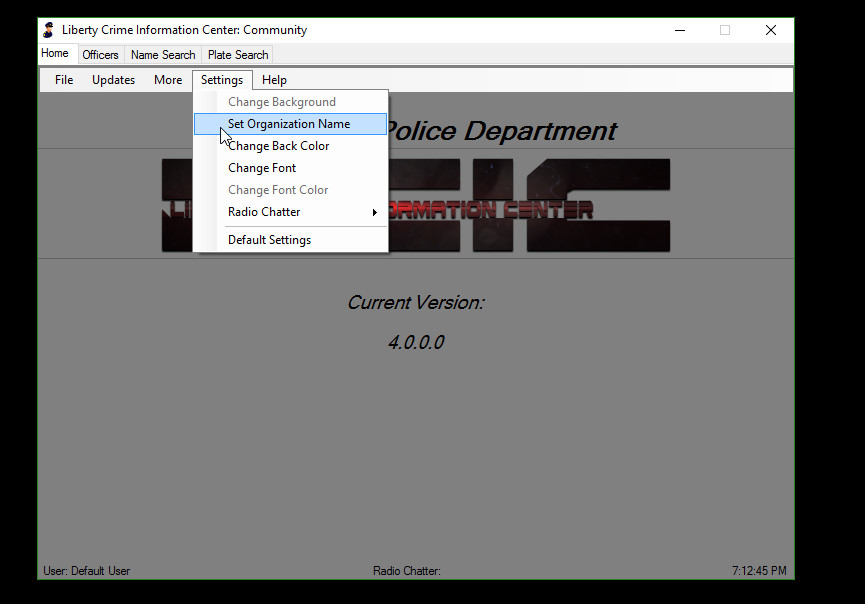The image size is (865, 604).
Task: Close the Liberty Crime Information Center window
Action: click(x=770, y=30)
